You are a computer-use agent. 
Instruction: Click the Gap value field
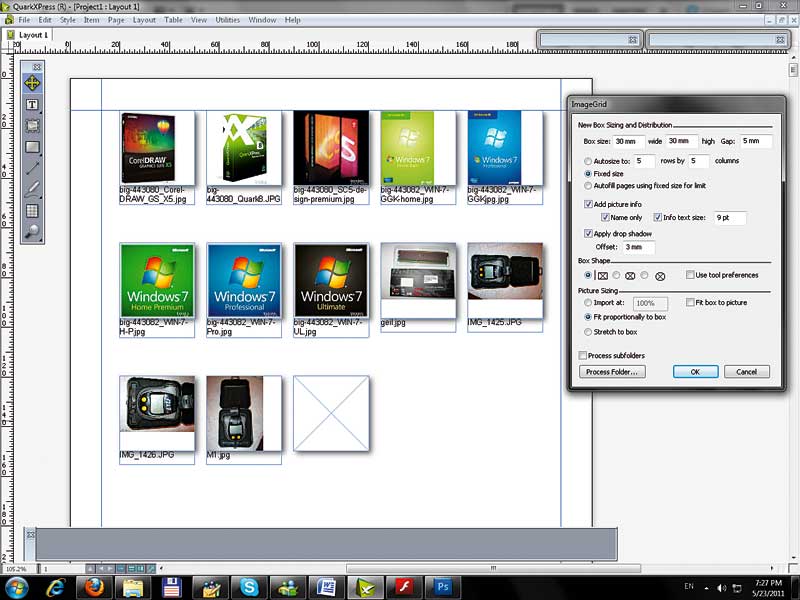tap(756, 141)
